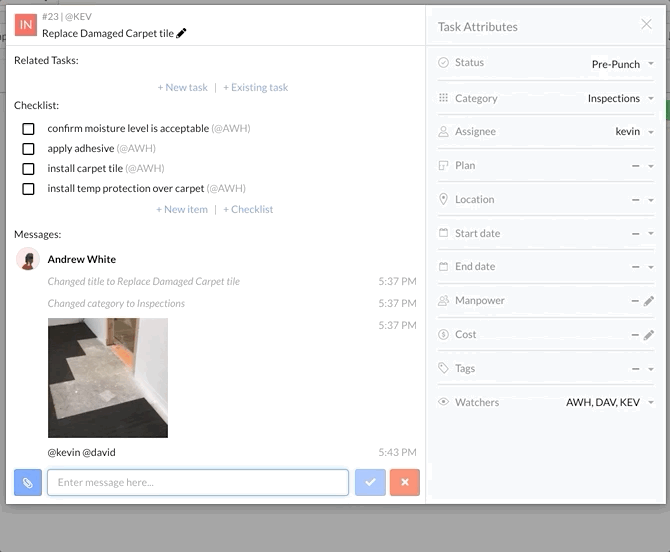This screenshot has width=670, height=552.
Task: Click the Manpower people icon
Action: point(444,300)
